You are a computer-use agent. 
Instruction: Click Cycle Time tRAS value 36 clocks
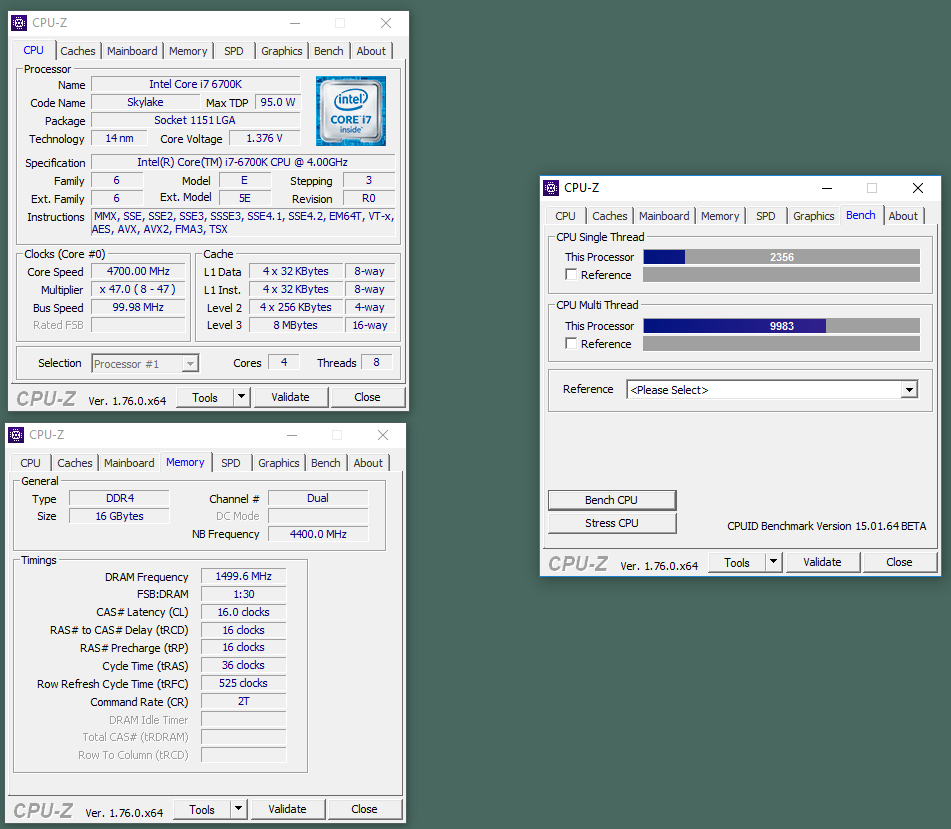click(243, 665)
